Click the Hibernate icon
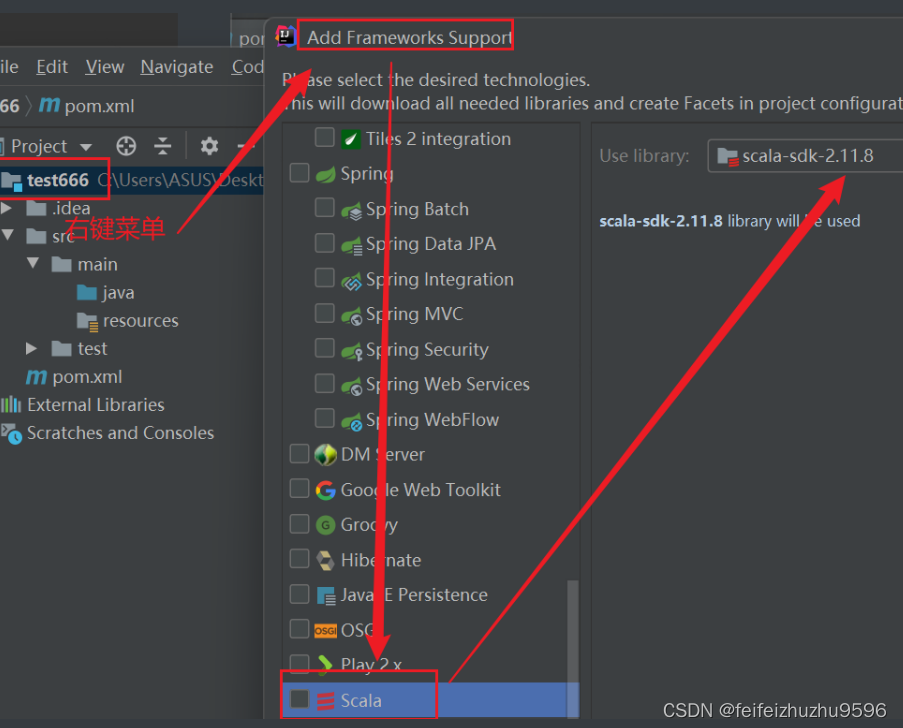903x728 pixels. (x=325, y=560)
